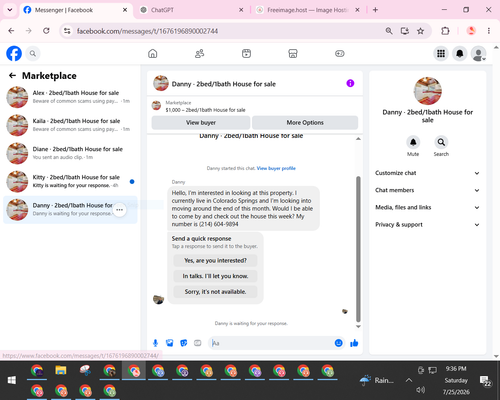
Task: Open the View buyer profile link
Action: (x=276, y=168)
